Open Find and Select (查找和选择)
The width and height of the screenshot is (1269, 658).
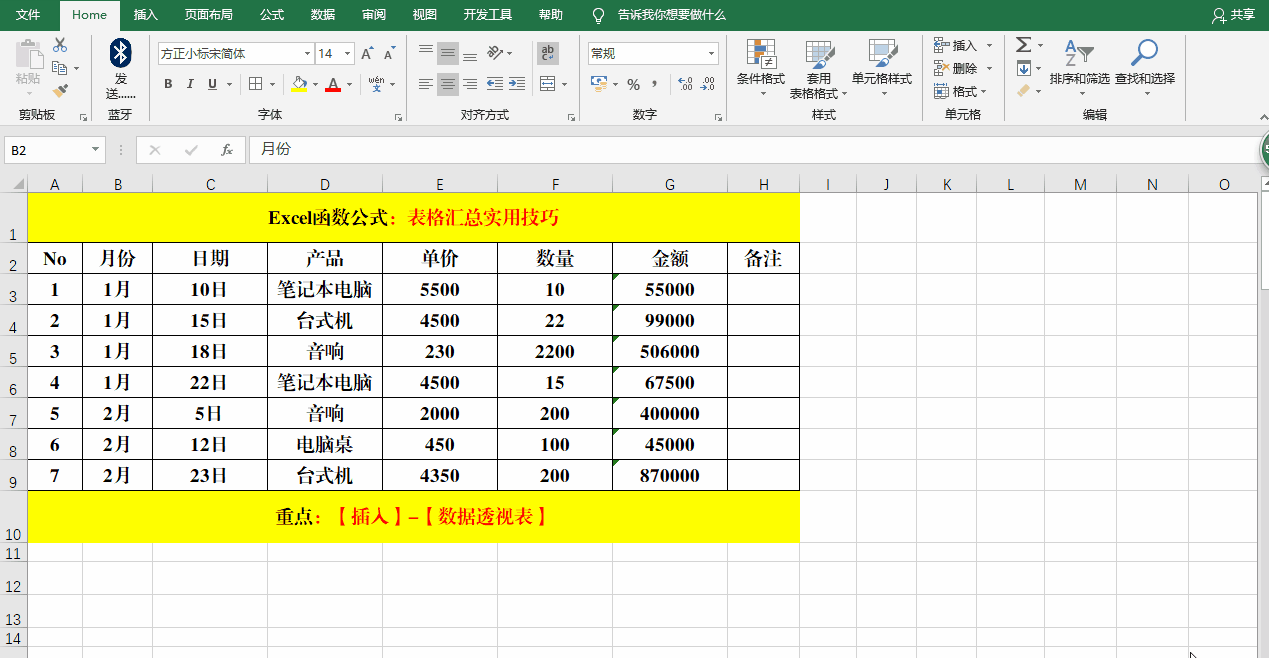coord(1144,66)
